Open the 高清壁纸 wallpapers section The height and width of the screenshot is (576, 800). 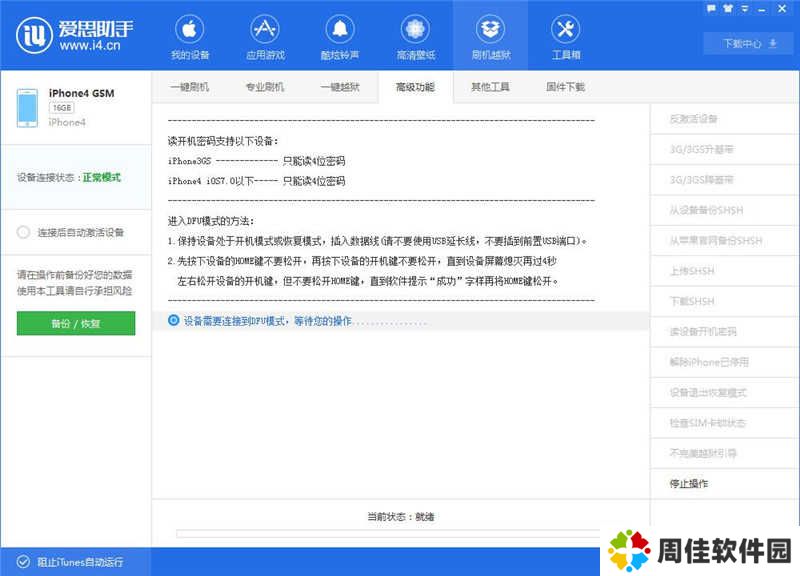click(415, 37)
